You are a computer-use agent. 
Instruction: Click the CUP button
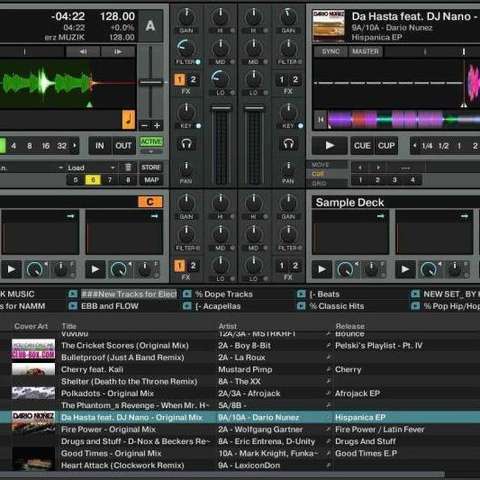coord(386,146)
